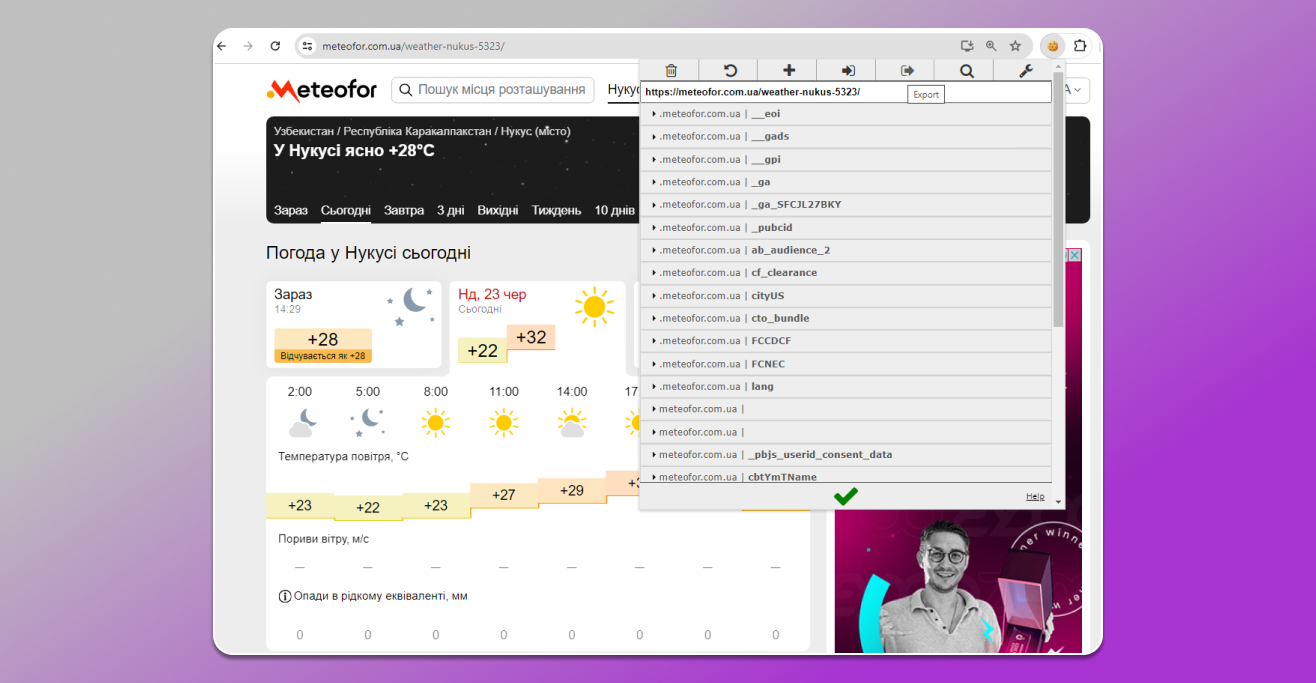Open cookie search with the magnifier icon

pyautogui.click(x=966, y=70)
